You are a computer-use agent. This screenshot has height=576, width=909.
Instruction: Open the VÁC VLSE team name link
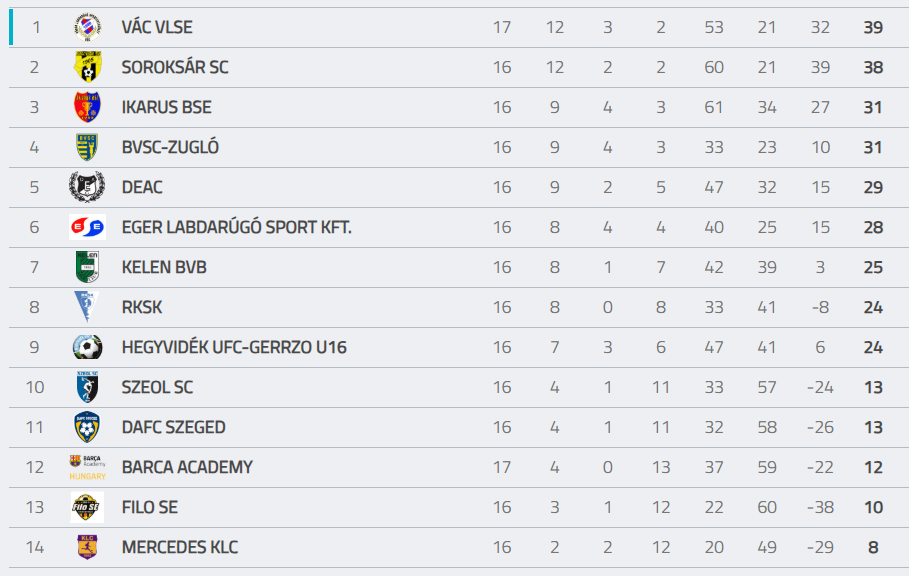pyautogui.click(x=157, y=27)
